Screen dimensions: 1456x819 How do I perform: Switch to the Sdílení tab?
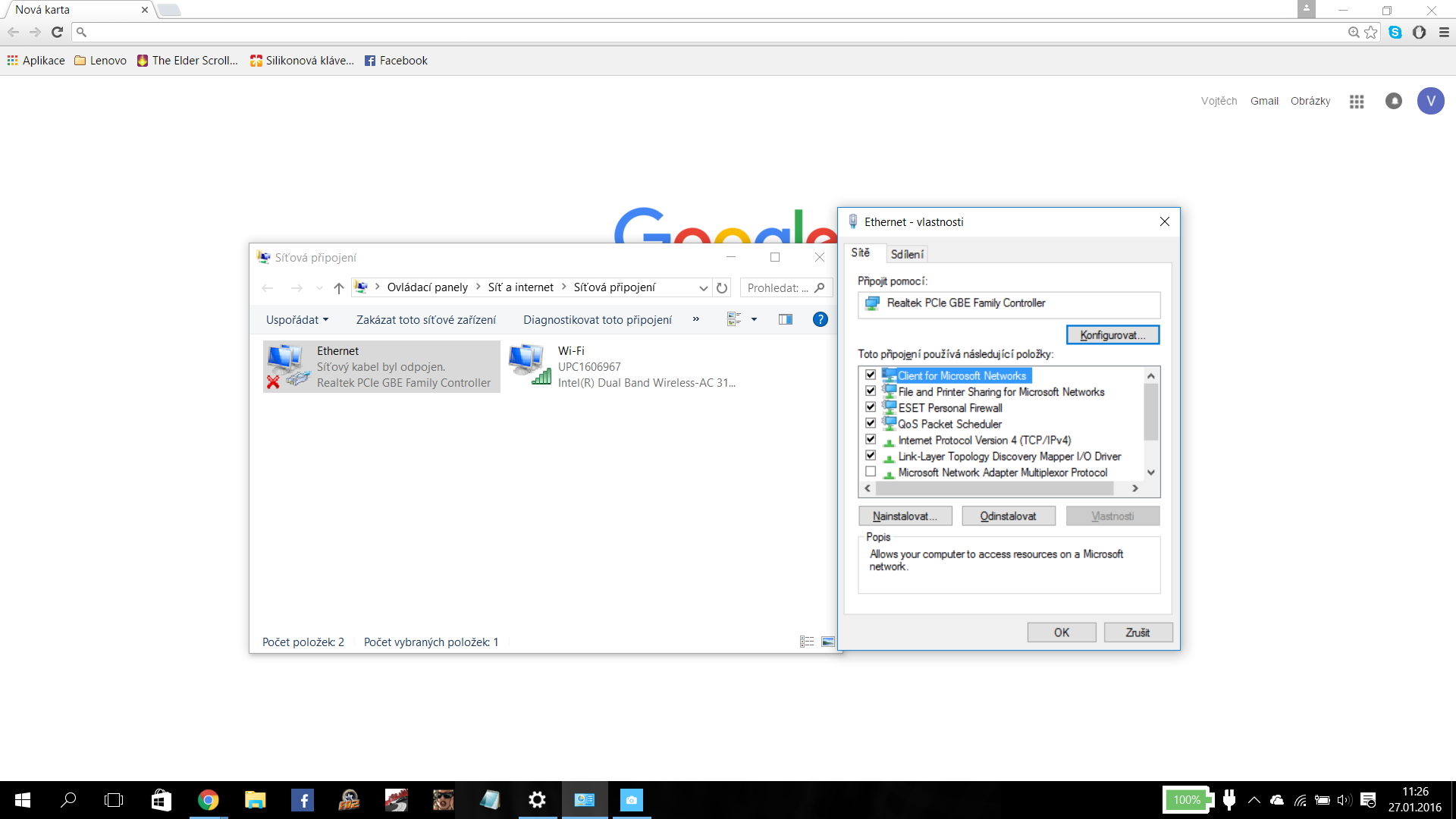pyautogui.click(x=907, y=254)
